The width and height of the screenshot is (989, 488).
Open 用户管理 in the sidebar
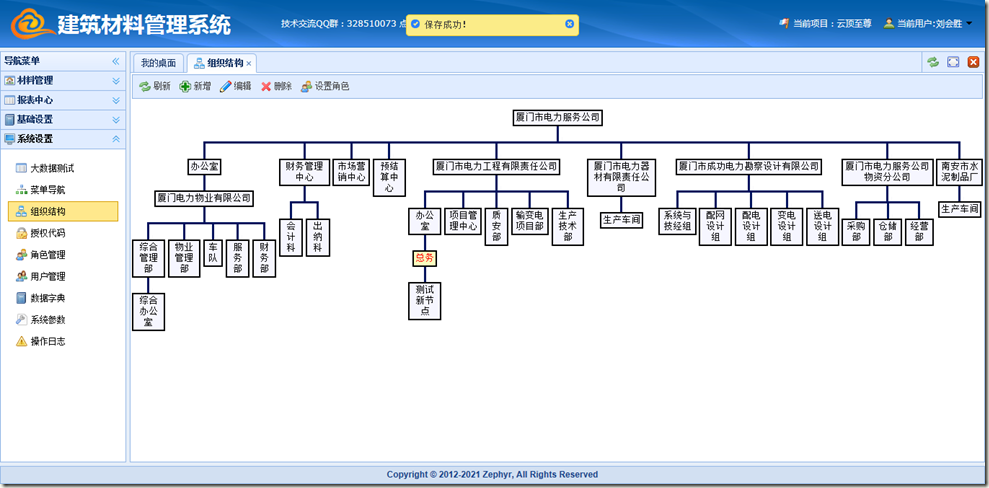pyautogui.click(x=47, y=277)
